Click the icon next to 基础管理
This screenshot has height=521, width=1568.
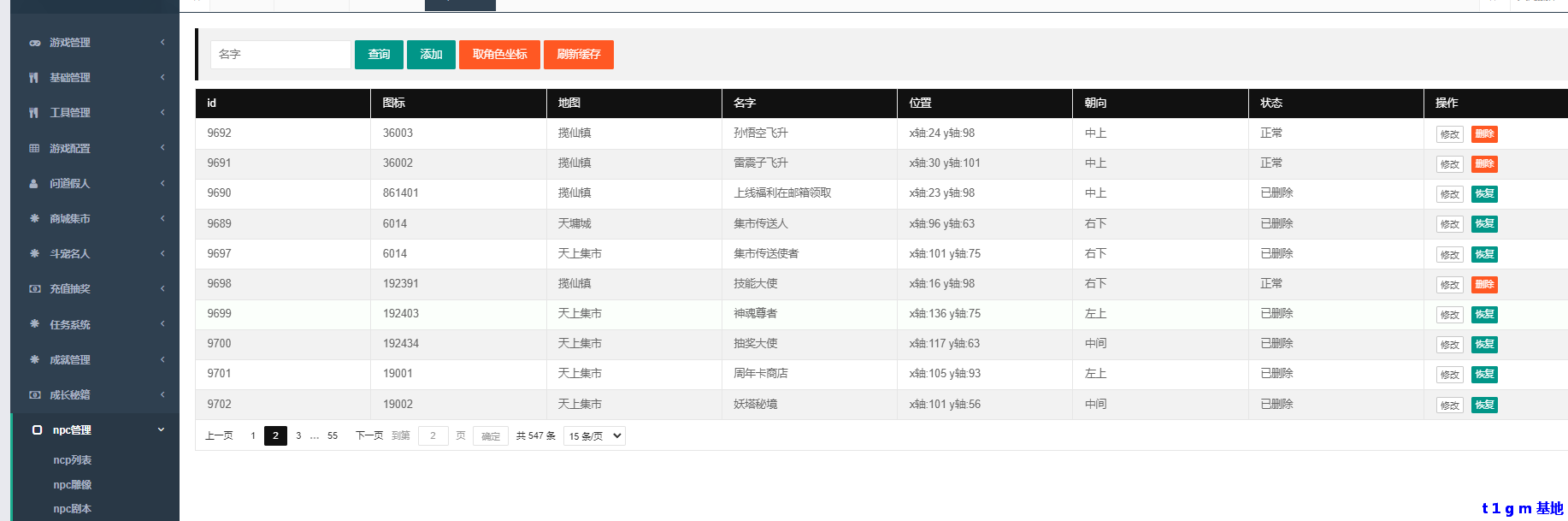[34, 78]
